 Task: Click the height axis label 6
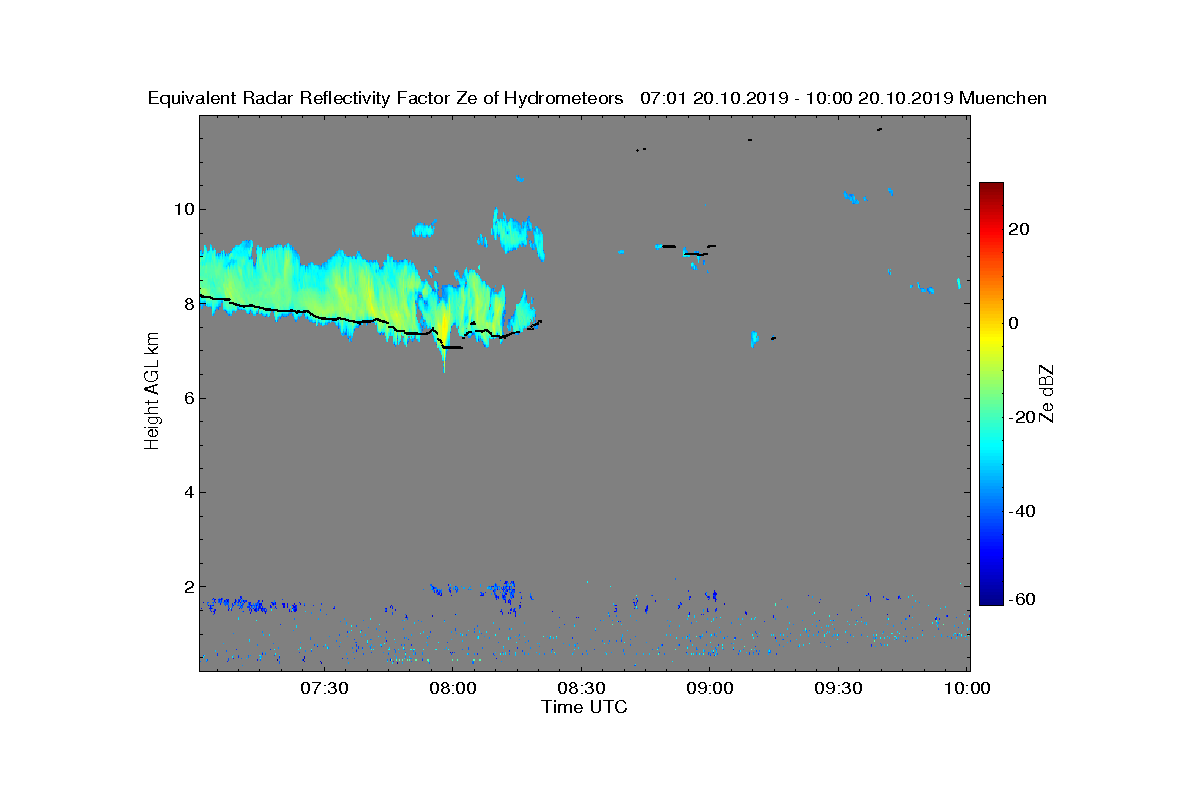click(187, 398)
